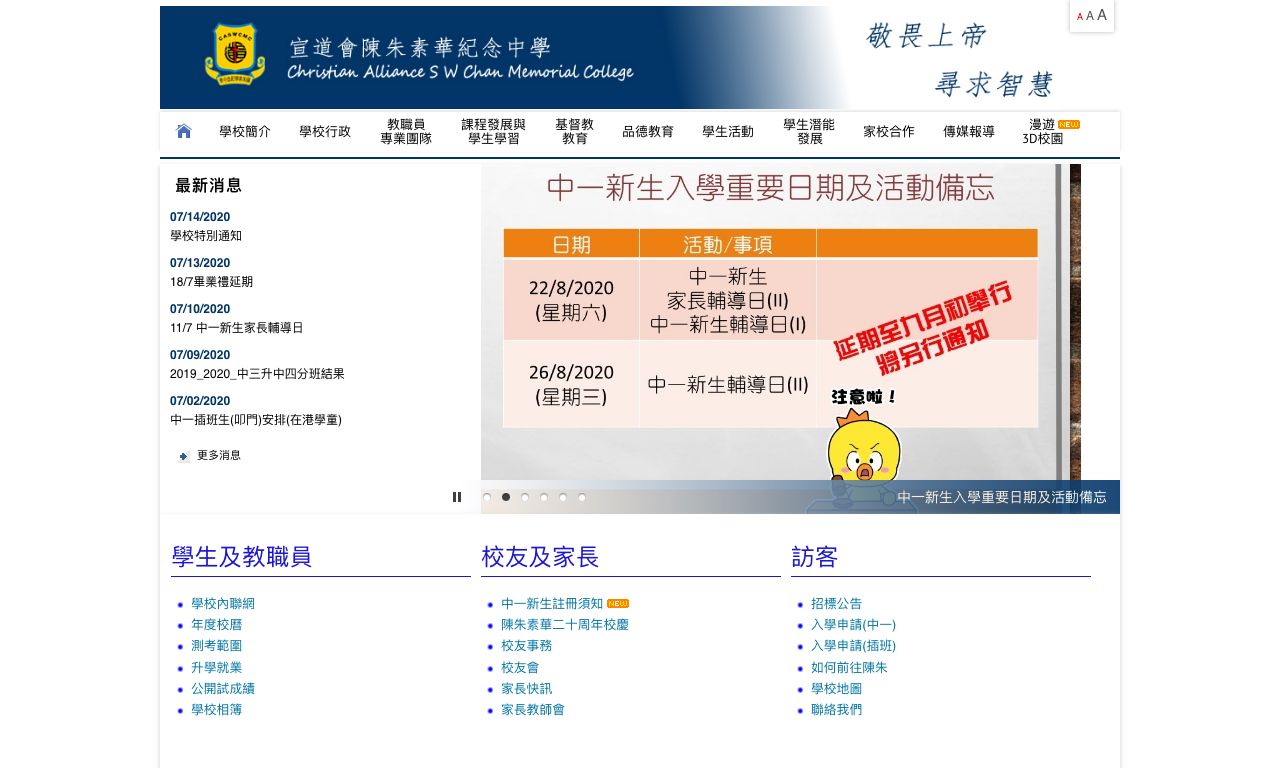Open the 學校特別通知 news item
This screenshot has height=768, width=1280.
pos(206,236)
